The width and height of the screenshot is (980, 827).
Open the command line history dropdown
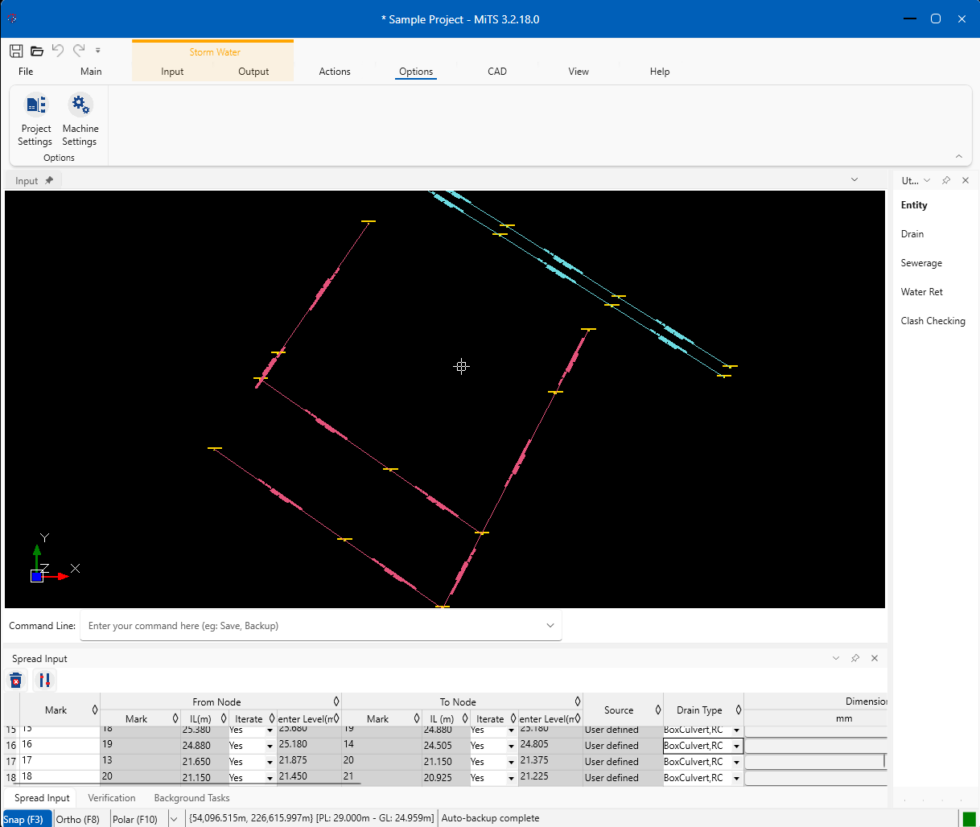[549, 625]
